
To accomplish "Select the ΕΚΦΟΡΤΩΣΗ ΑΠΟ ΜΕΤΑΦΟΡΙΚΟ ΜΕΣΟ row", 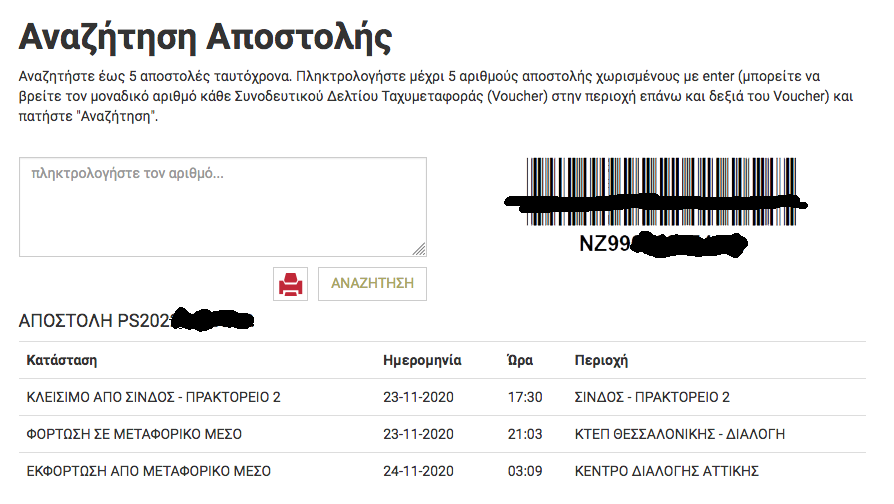I will (x=148, y=471).
